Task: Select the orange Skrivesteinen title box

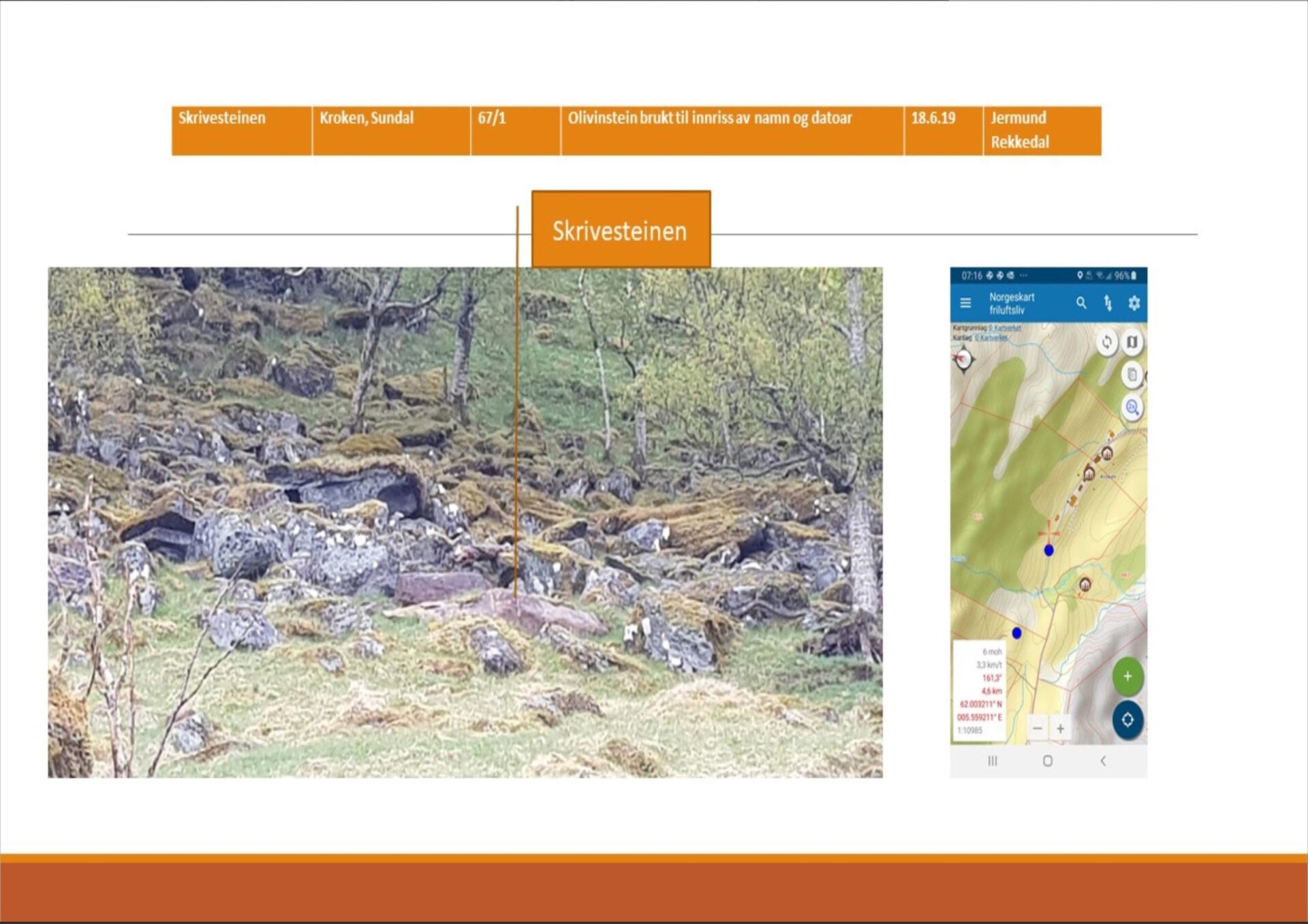Action: [x=621, y=230]
